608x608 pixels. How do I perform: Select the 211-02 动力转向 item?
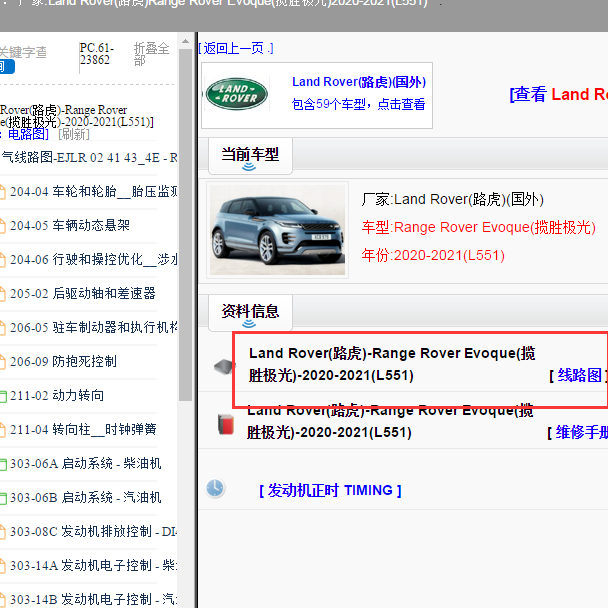coord(52,396)
